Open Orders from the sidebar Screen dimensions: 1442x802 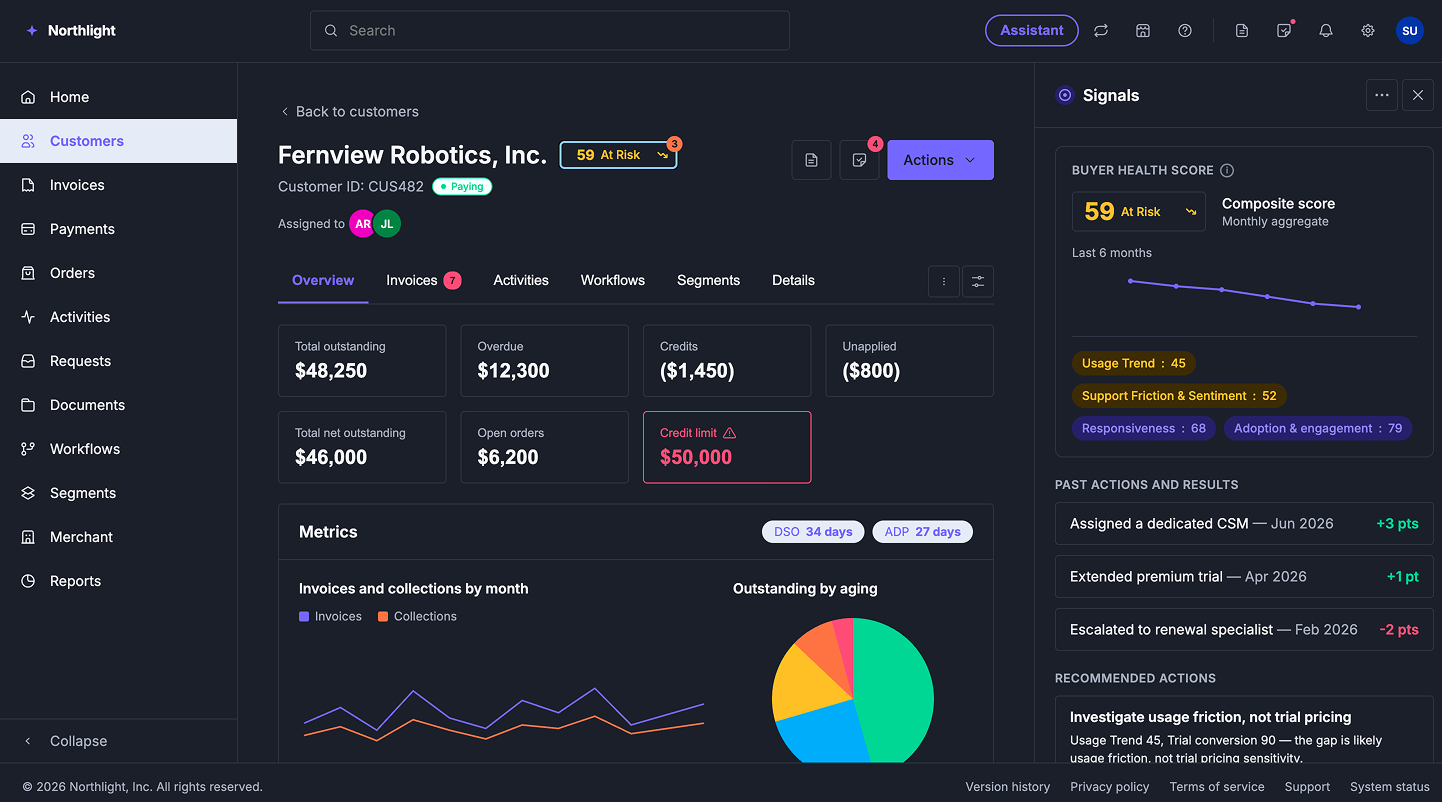click(x=119, y=273)
